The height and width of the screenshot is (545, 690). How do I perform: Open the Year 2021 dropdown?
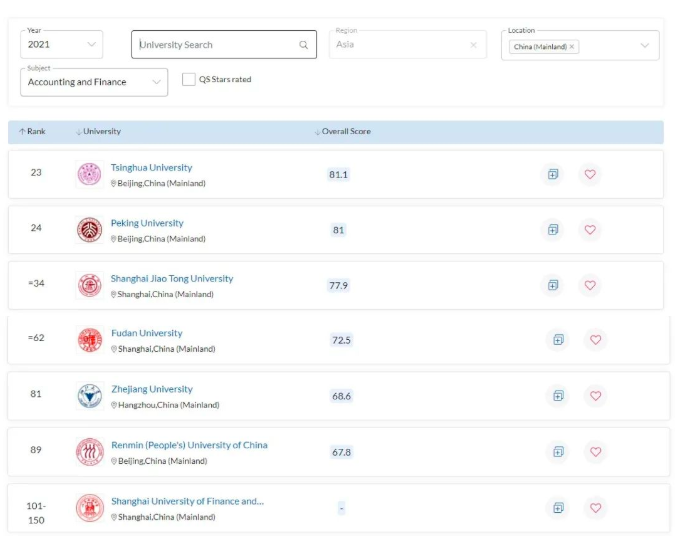point(62,44)
